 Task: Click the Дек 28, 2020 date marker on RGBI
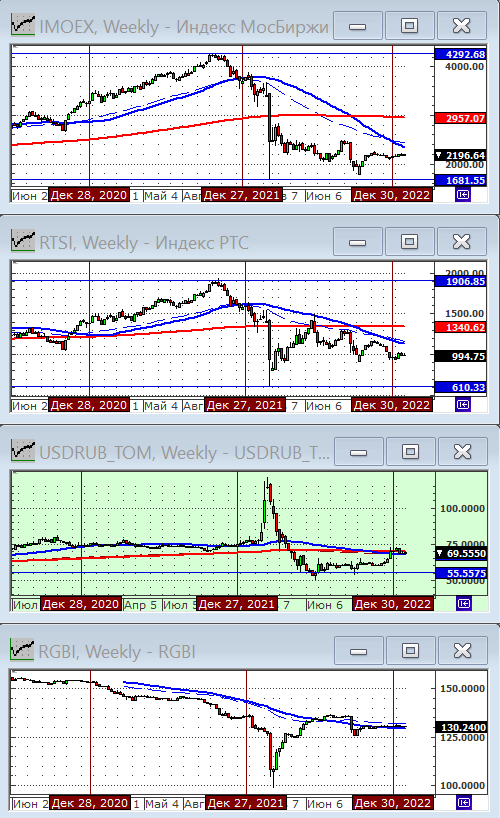coord(90,803)
